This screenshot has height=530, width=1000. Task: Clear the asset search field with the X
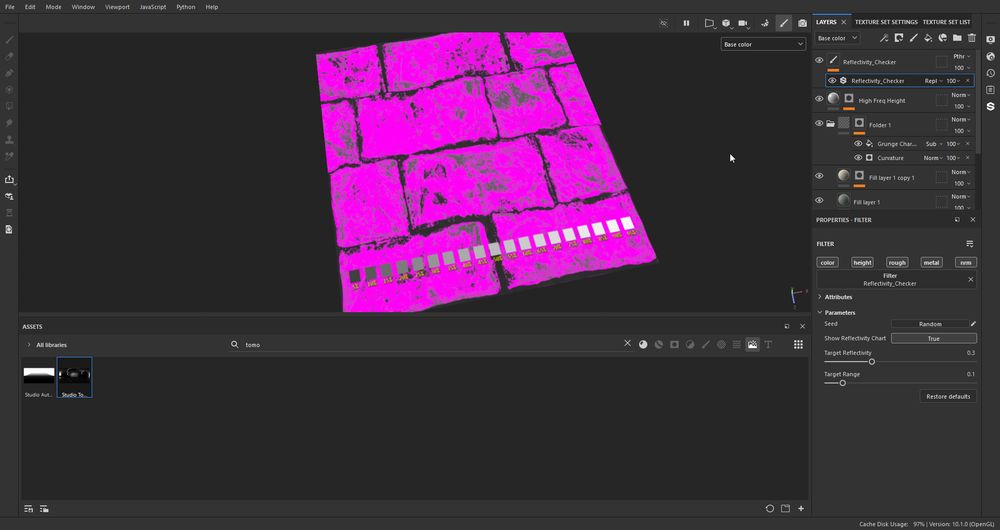tap(628, 344)
